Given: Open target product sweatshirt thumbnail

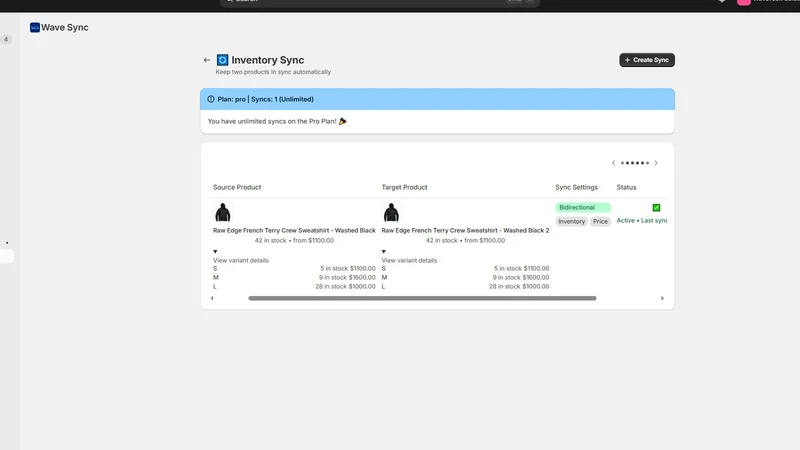Looking at the screenshot, I should (x=391, y=212).
